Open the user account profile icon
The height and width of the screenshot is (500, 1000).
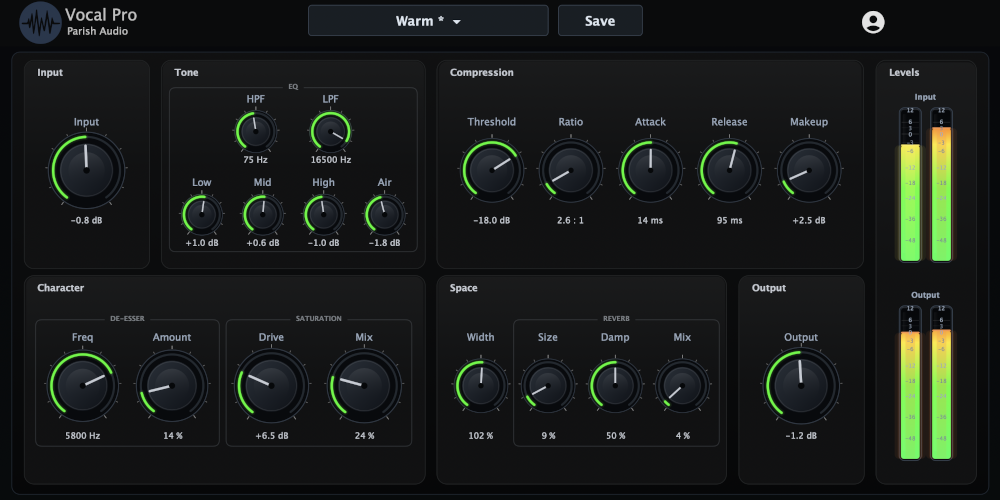pyautogui.click(x=873, y=22)
